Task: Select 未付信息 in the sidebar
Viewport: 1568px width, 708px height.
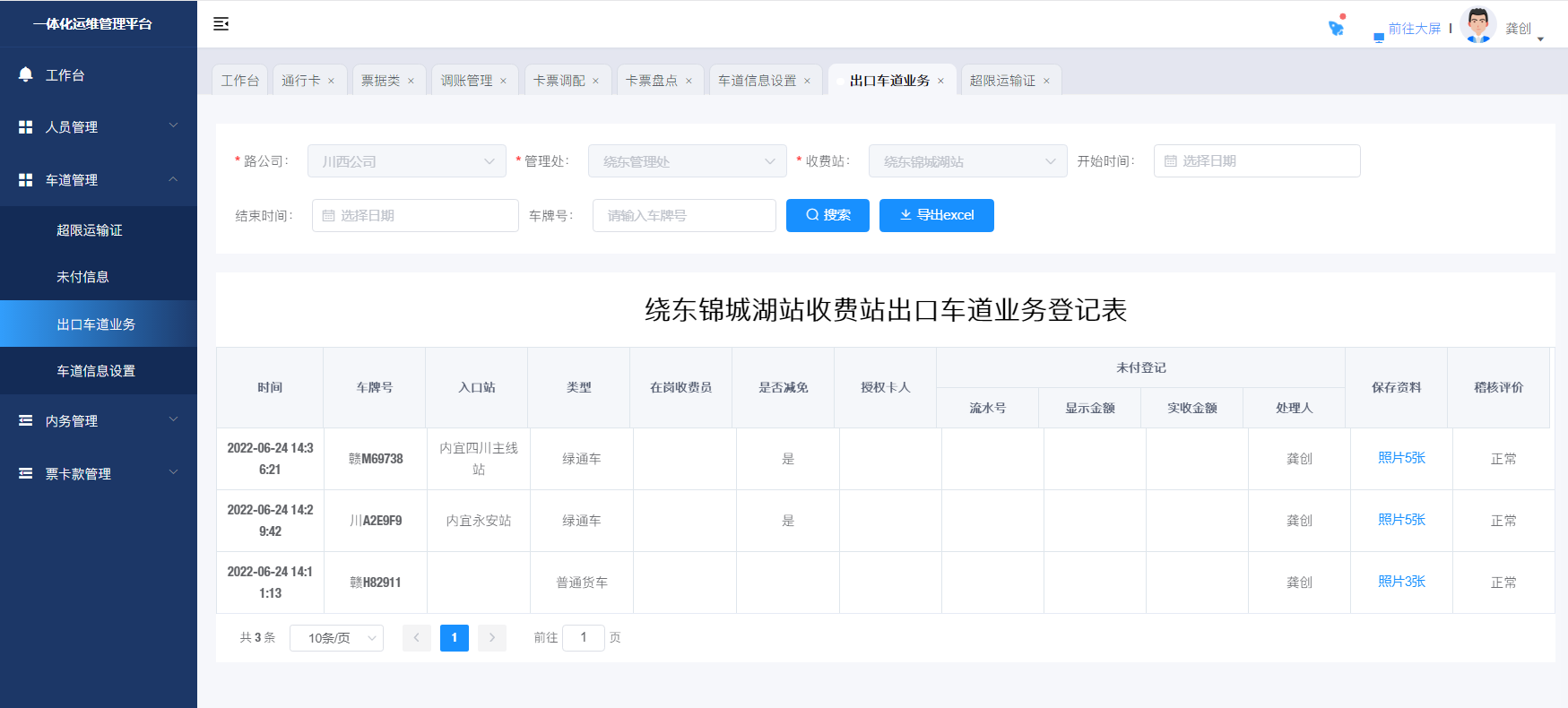Action: (x=82, y=277)
